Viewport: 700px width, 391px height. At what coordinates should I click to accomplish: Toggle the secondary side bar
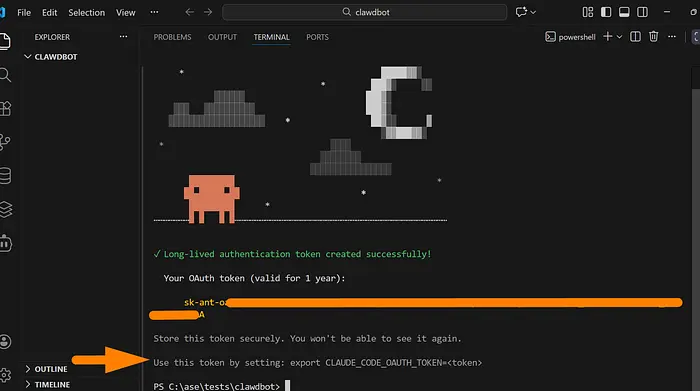pyautogui.click(x=642, y=12)
